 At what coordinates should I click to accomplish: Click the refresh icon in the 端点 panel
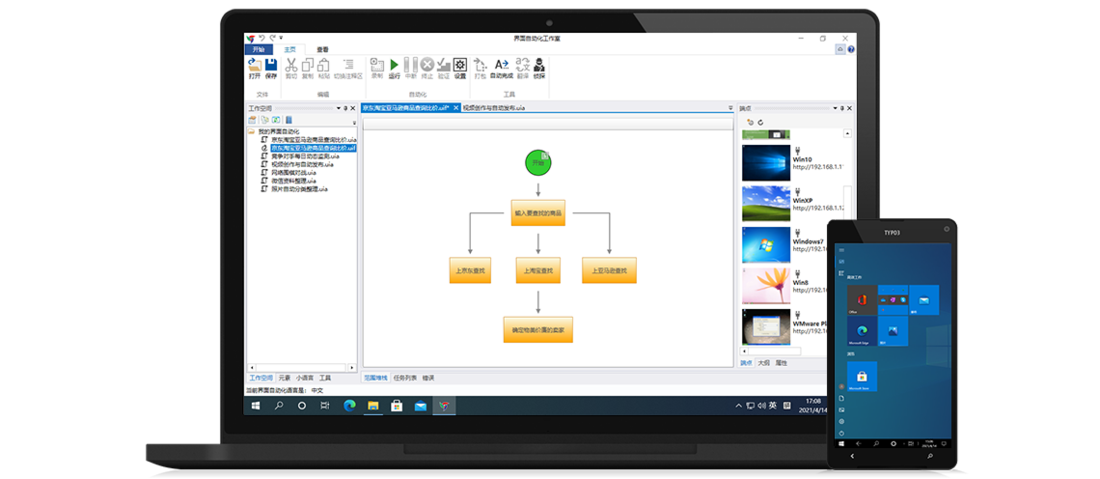pyautogui.click(x=760, y=122)
